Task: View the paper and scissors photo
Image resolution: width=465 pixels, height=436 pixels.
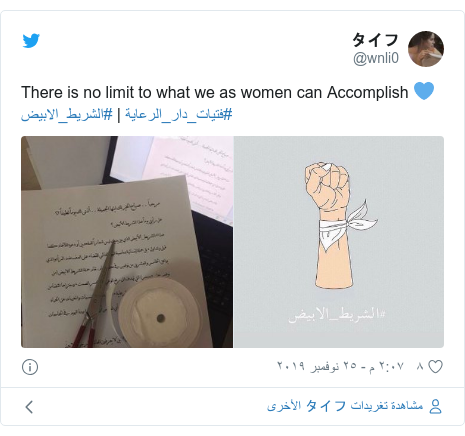Action: [127, 242]
